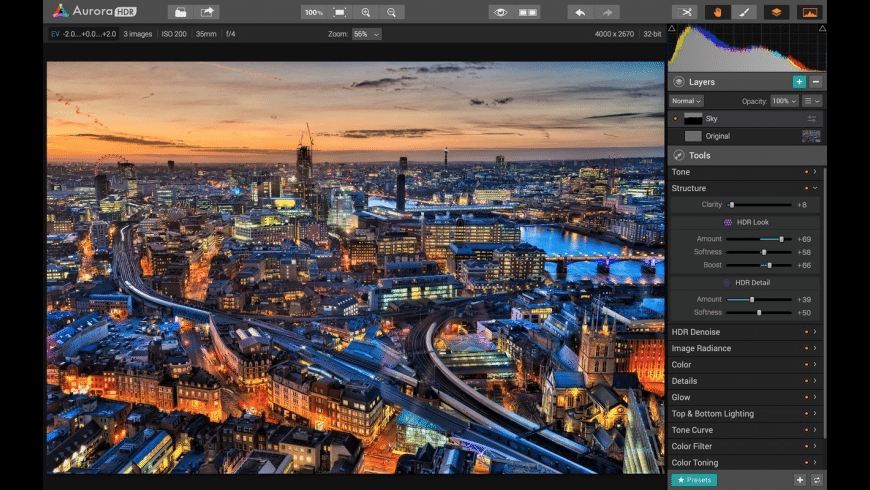The image size is (870, 490).
Task: Toggle the HDR Denoise enable dot
Action: point(806,332)
